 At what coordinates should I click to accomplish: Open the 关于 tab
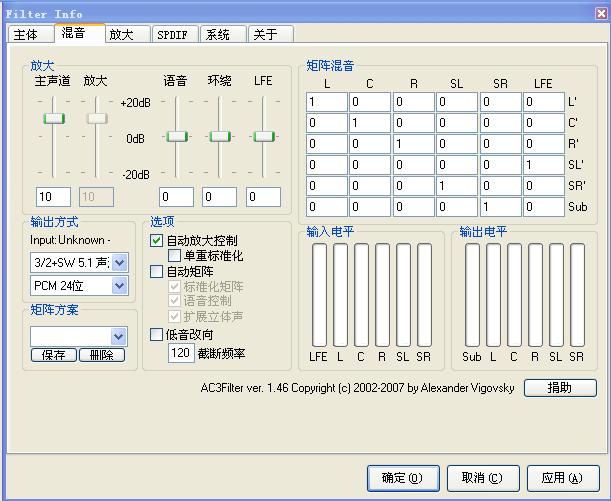(x=270, y=34)
